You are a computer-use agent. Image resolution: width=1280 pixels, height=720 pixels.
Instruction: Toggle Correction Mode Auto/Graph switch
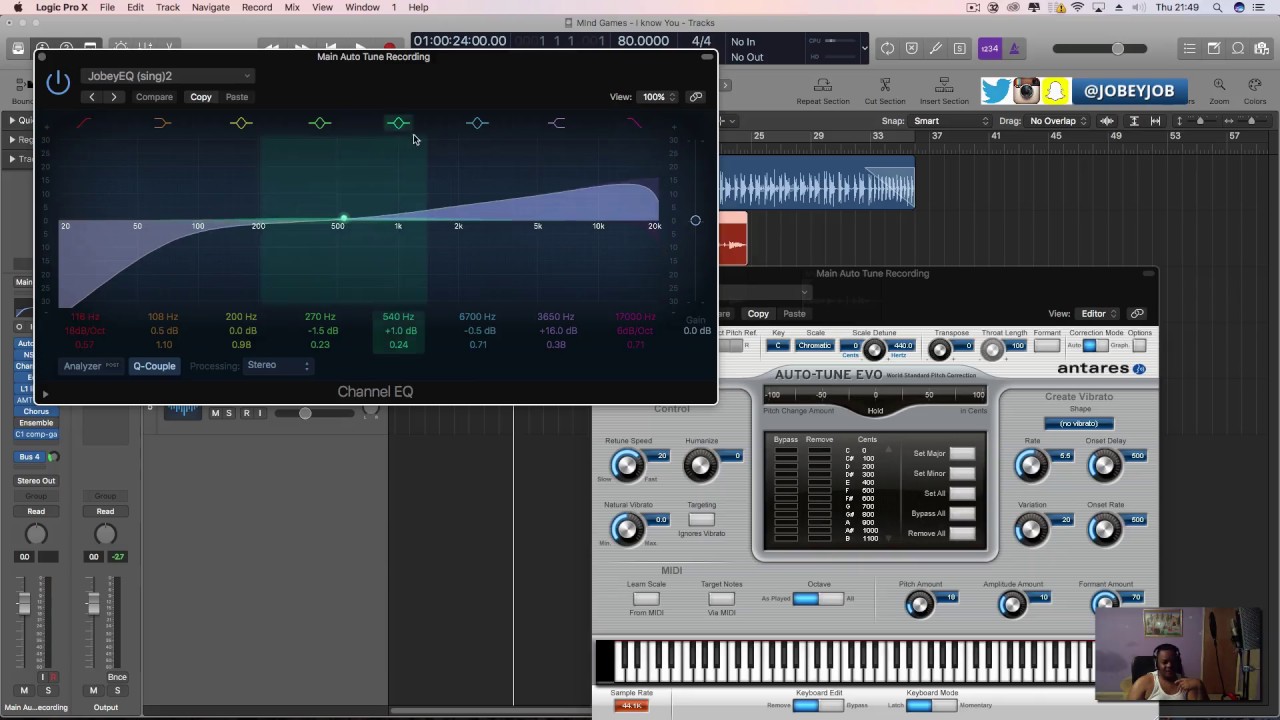tap(1096, 346)
